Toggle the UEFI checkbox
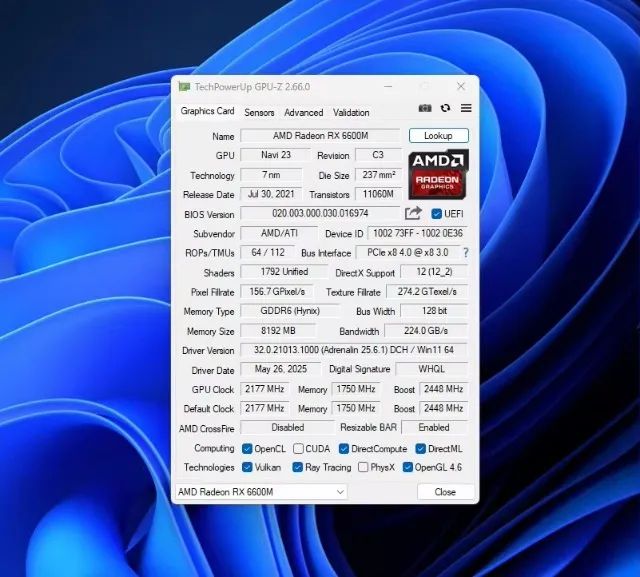Screen dimensions: 640x577 click(436, 214)
